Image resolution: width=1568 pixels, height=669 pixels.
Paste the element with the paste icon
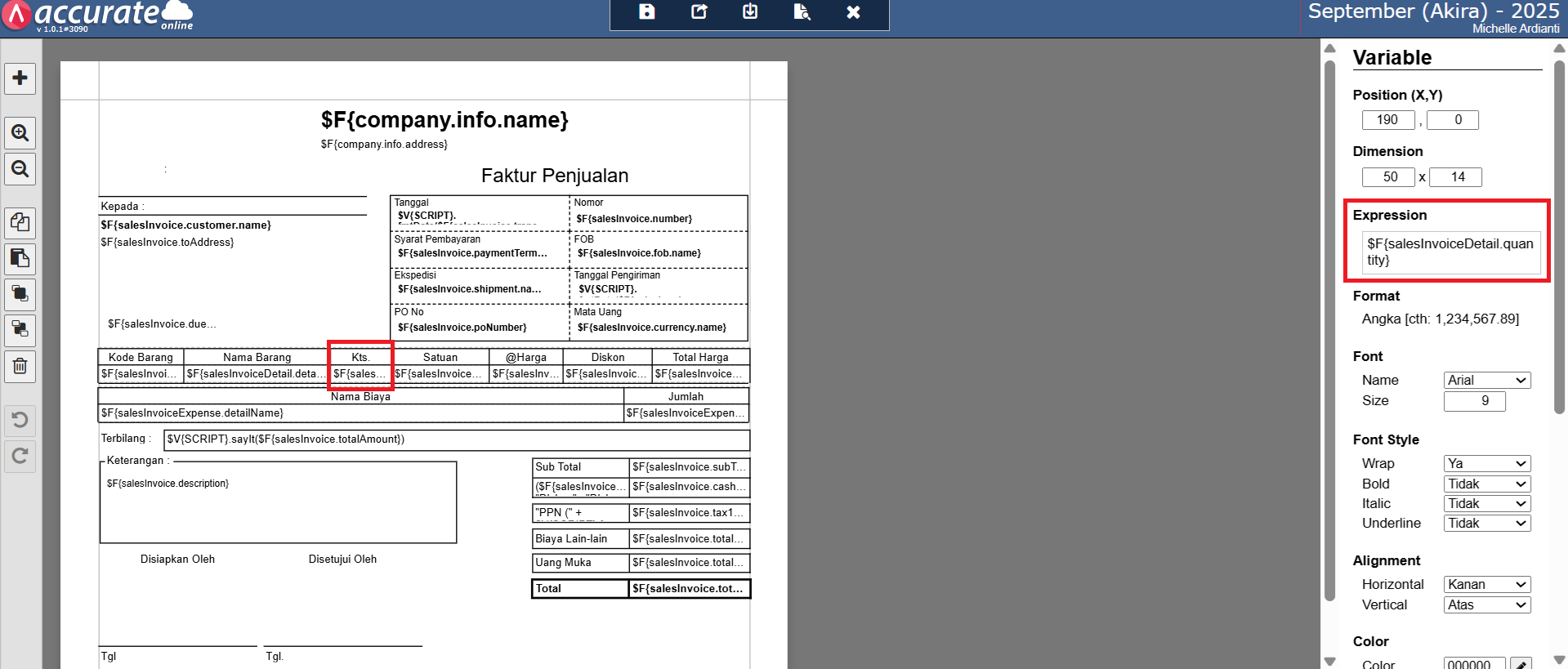click(20, 259)
